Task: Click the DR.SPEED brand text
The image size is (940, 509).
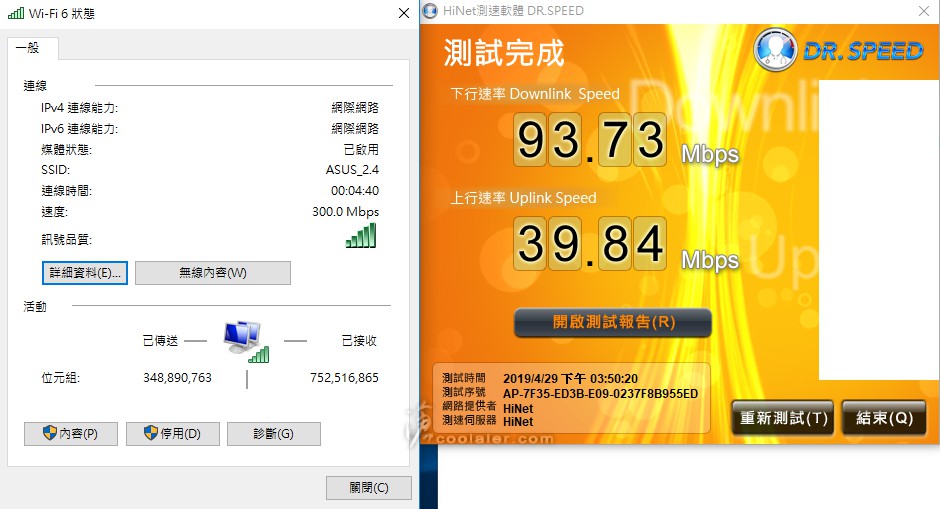Action: coord(863,51)
